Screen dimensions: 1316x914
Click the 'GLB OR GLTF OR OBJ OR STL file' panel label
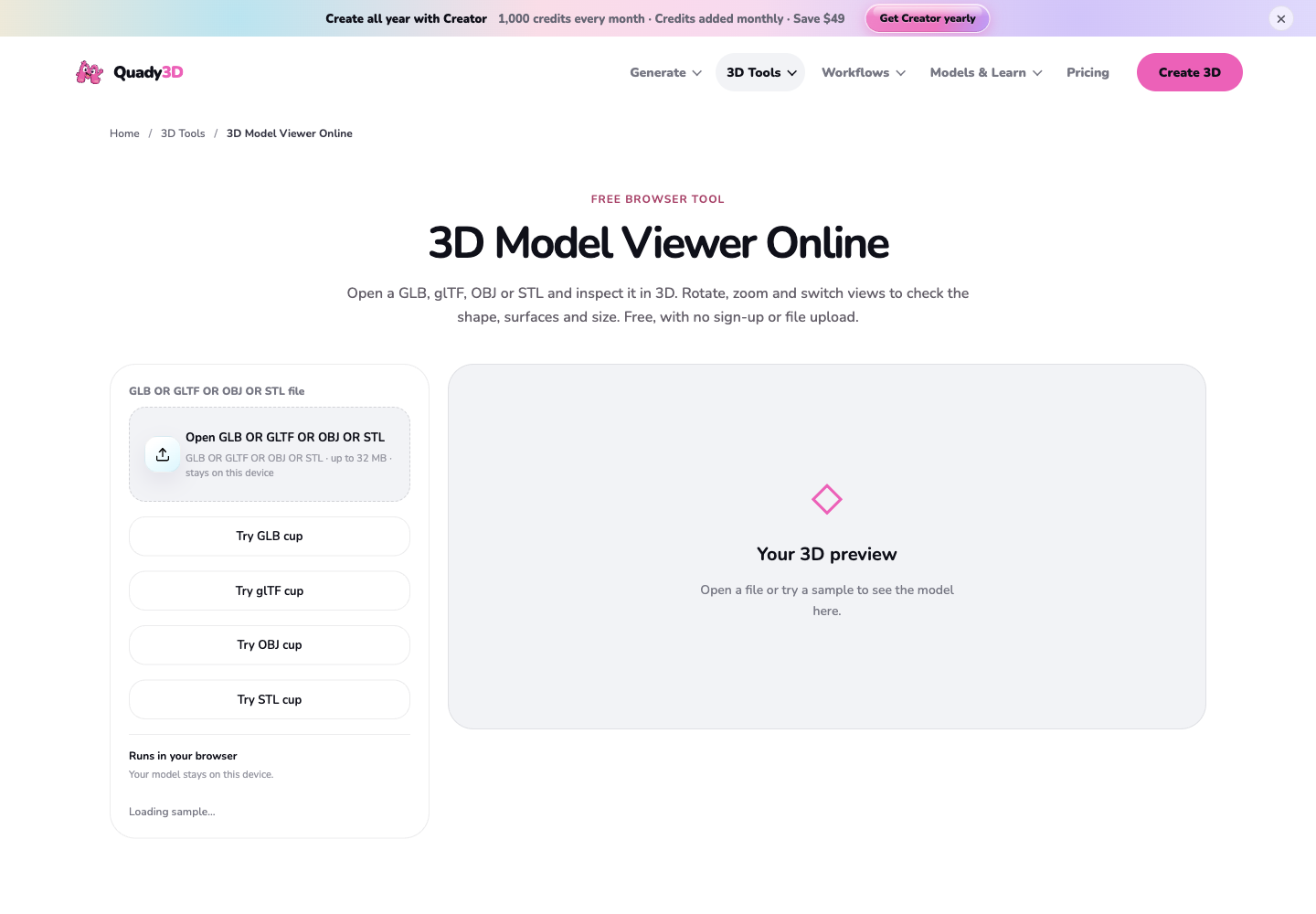pyautogui.click(x=217, y=391)
